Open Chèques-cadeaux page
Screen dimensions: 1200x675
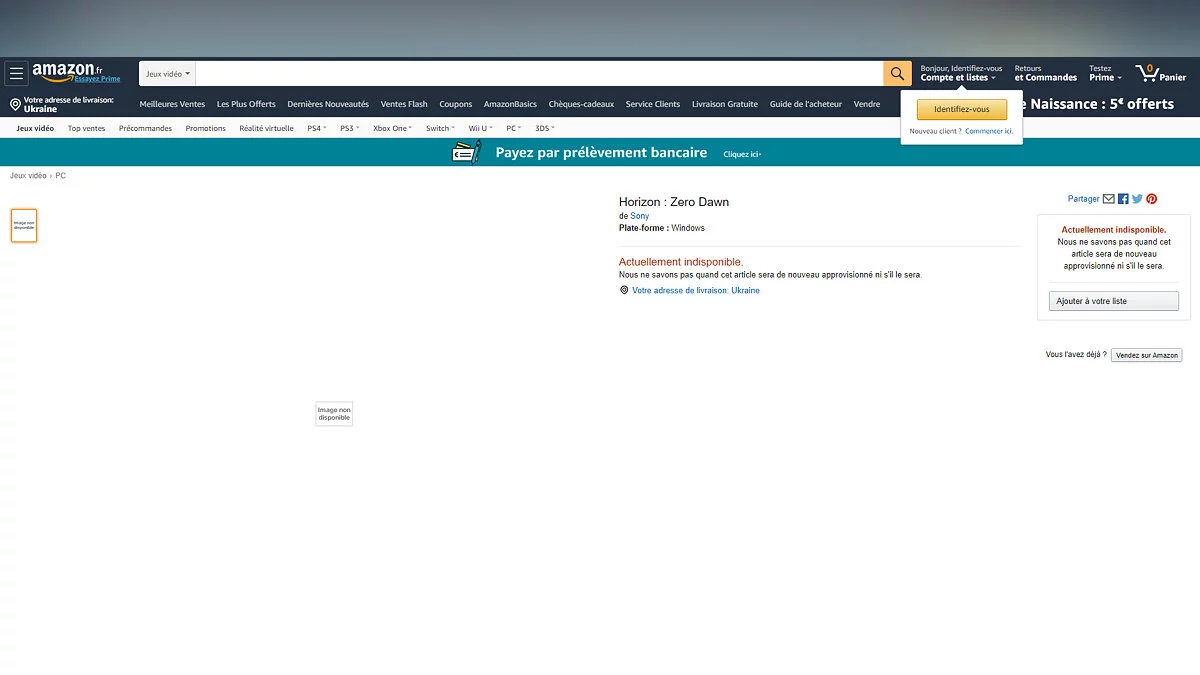[x=581, y=104]
